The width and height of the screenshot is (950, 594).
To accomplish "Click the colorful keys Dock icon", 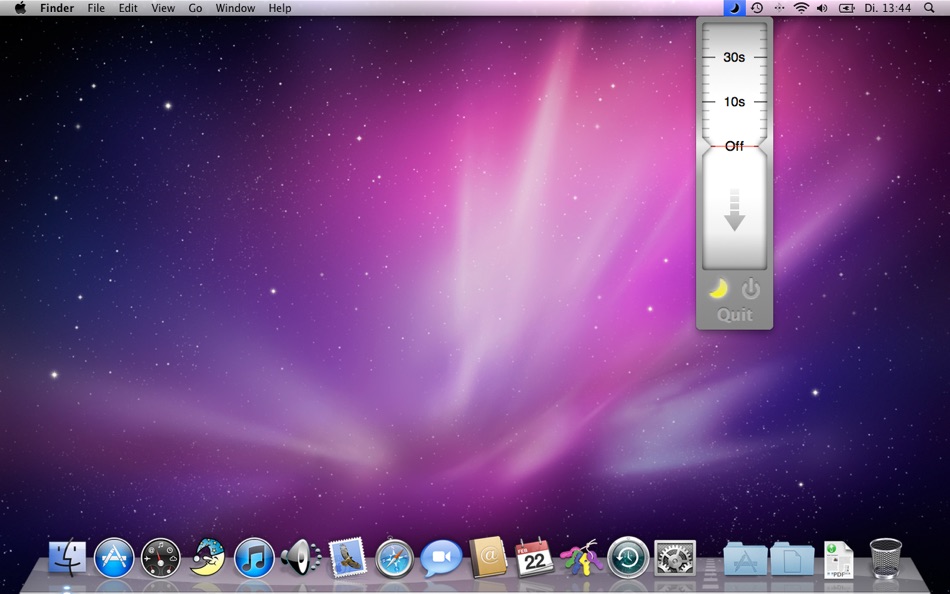I will (x=581, y=558).
